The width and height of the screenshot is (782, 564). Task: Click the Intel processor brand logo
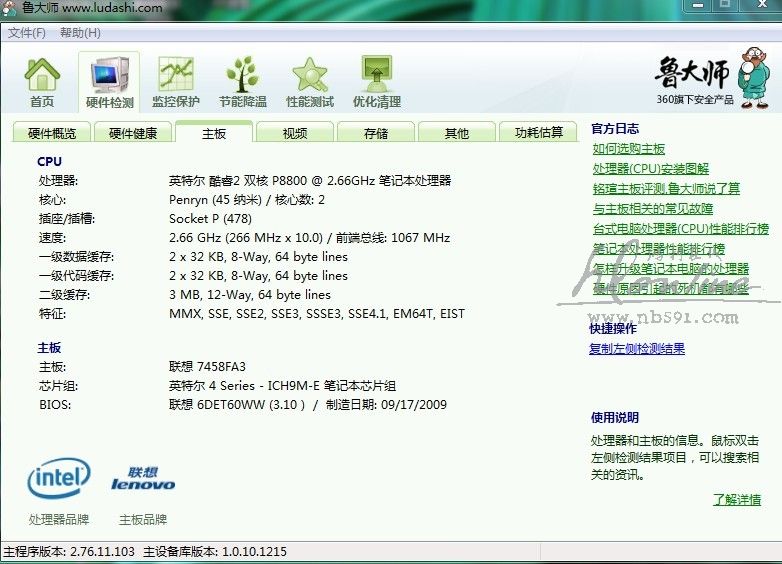59,478
